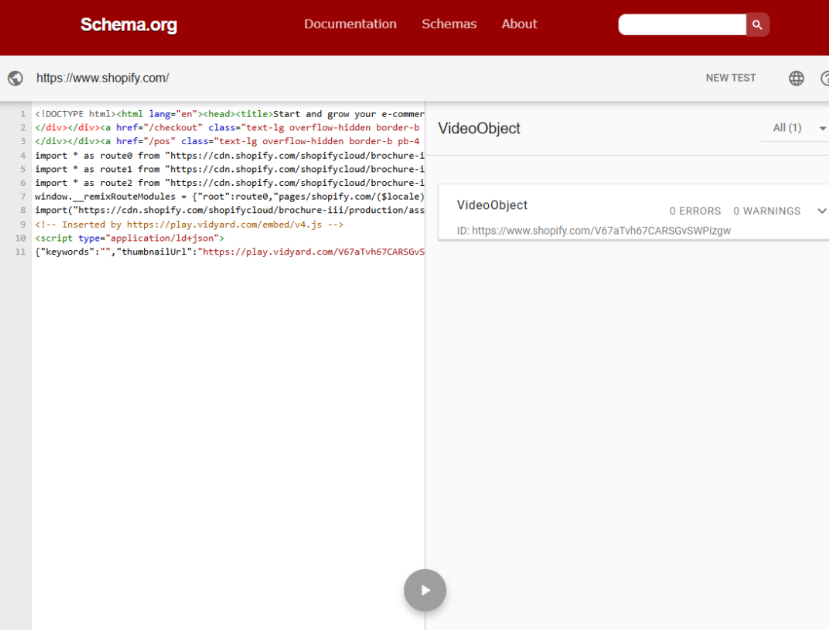Viewport: 831px width, 630px height.
Task: Click the 0 WARNINGS indicator
Action: [x=766, y=211]
